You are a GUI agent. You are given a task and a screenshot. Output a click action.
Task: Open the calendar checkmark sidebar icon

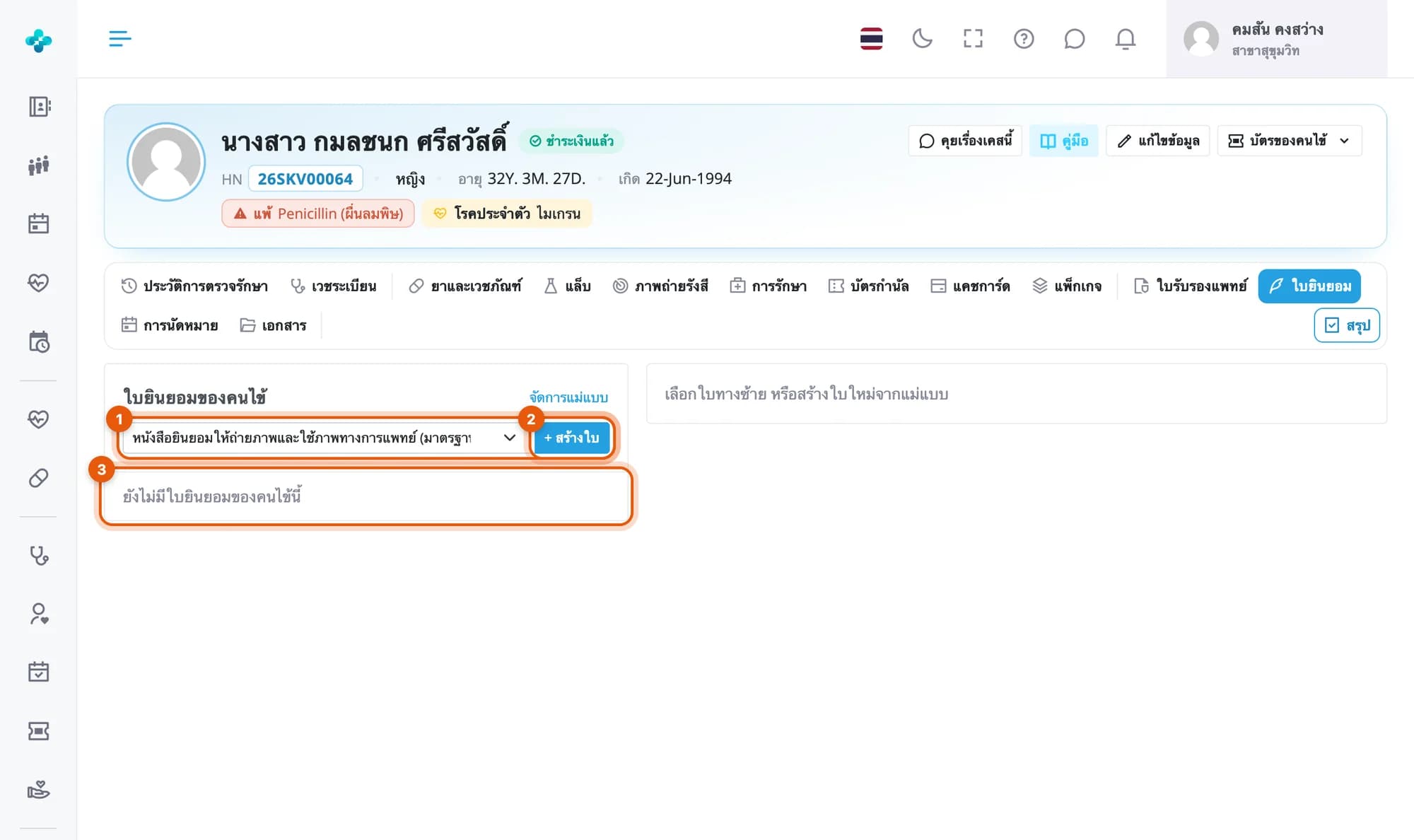coord(38,672)
